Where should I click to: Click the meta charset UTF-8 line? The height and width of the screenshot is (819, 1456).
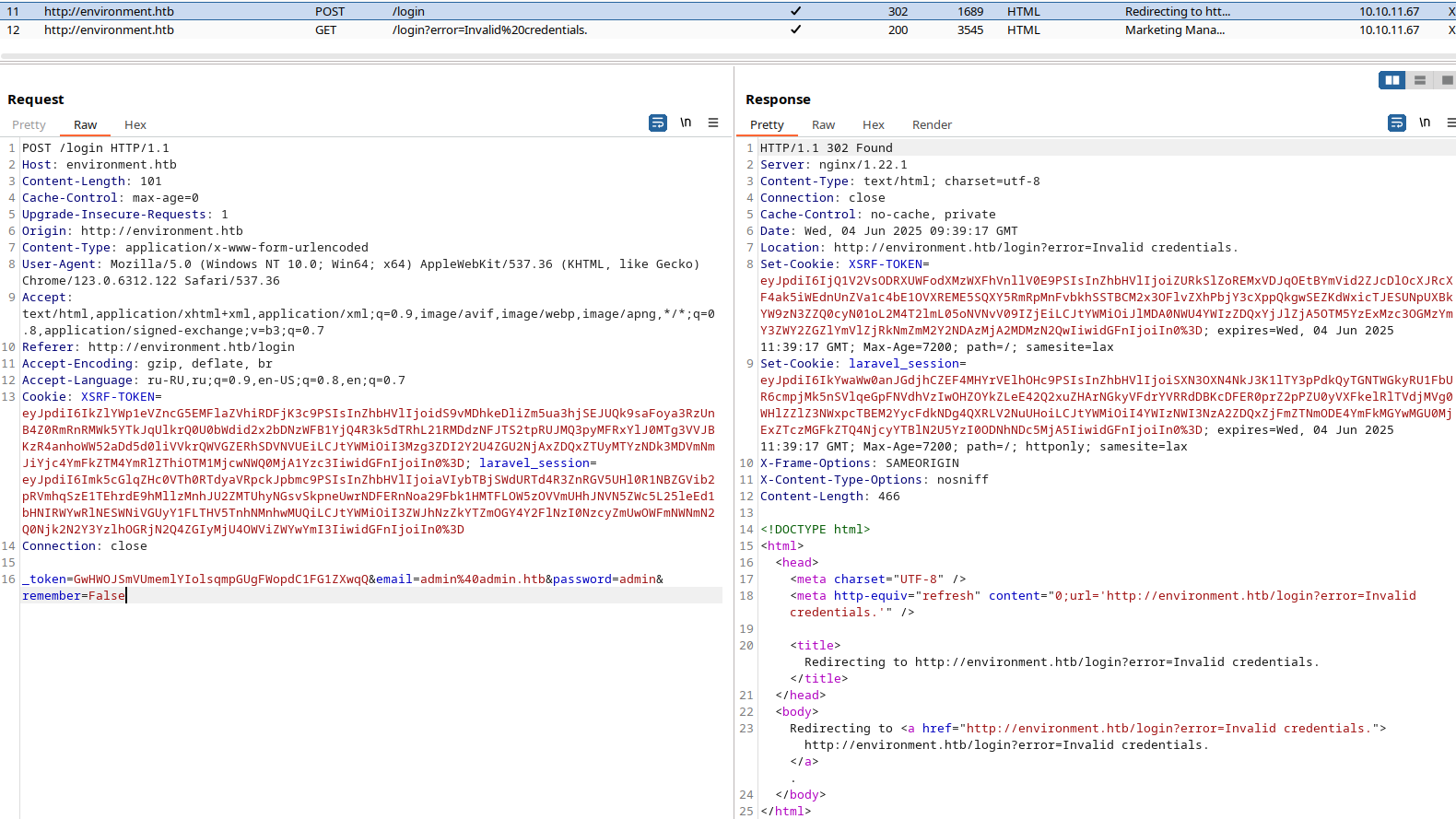coord(878,579)
